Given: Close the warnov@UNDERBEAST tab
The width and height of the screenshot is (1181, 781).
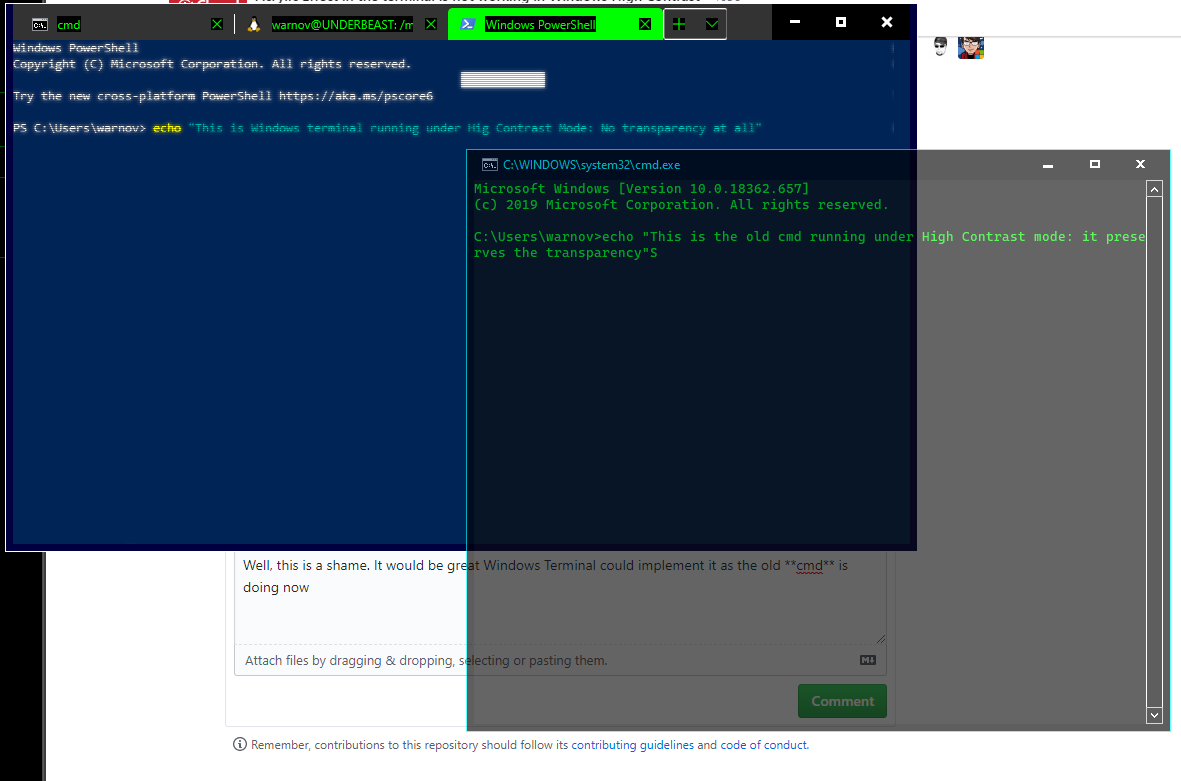Looking at the screenshot, I should [431, 25].
